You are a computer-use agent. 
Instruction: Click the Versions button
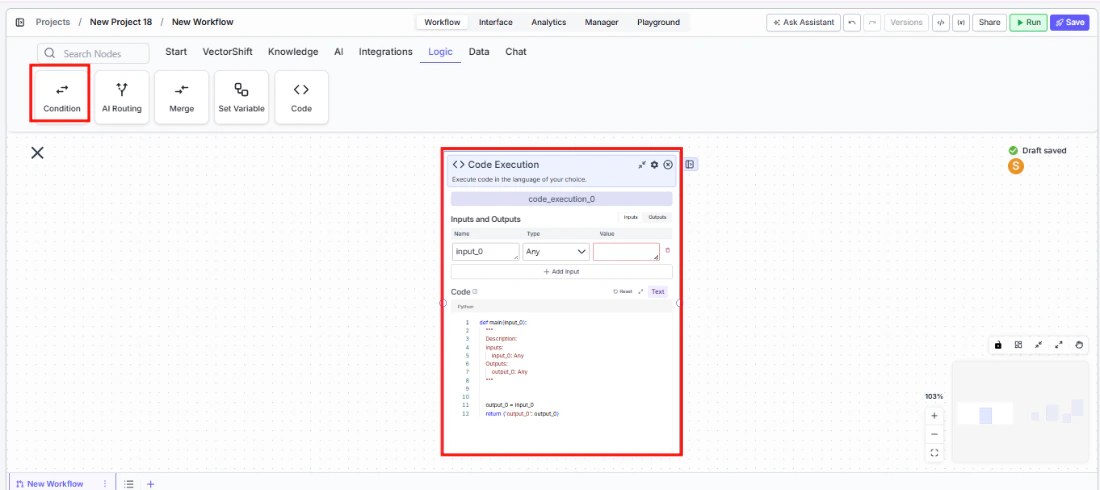[x=906, y=22]
